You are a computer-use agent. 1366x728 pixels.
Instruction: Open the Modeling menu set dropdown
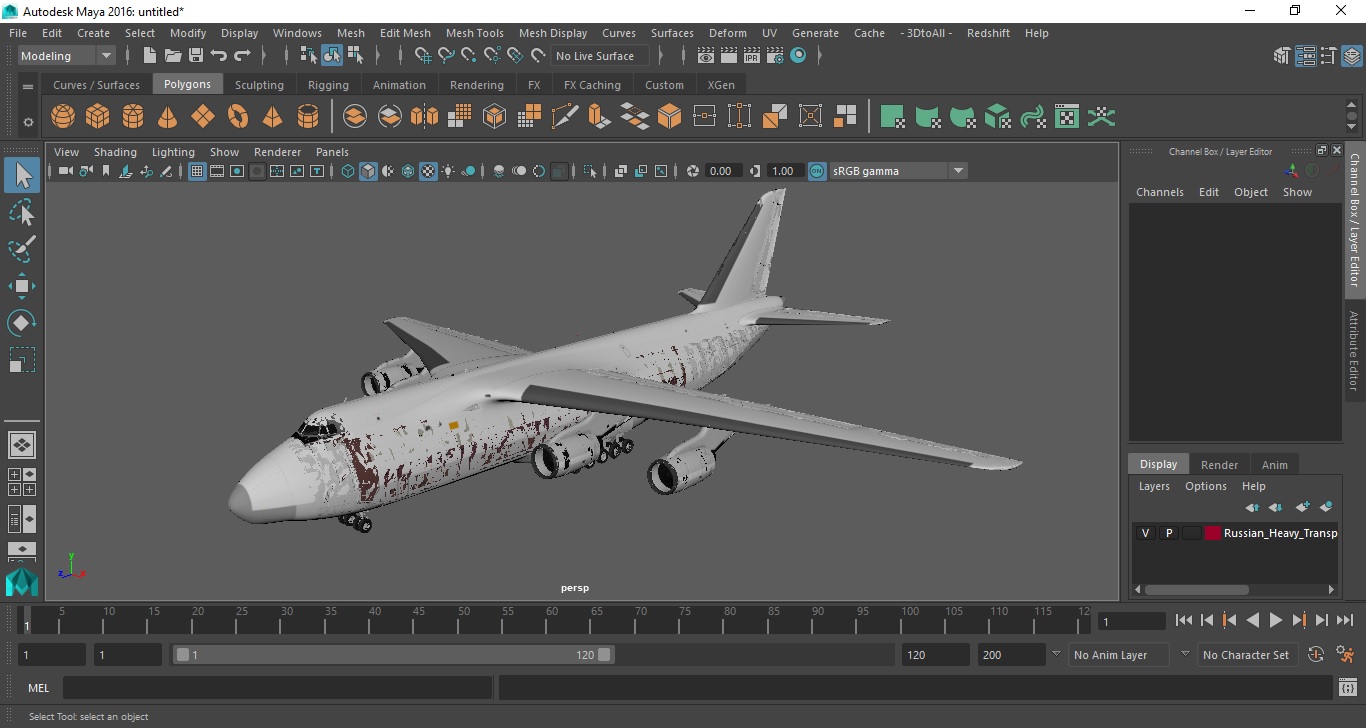(x=67, y=56)
